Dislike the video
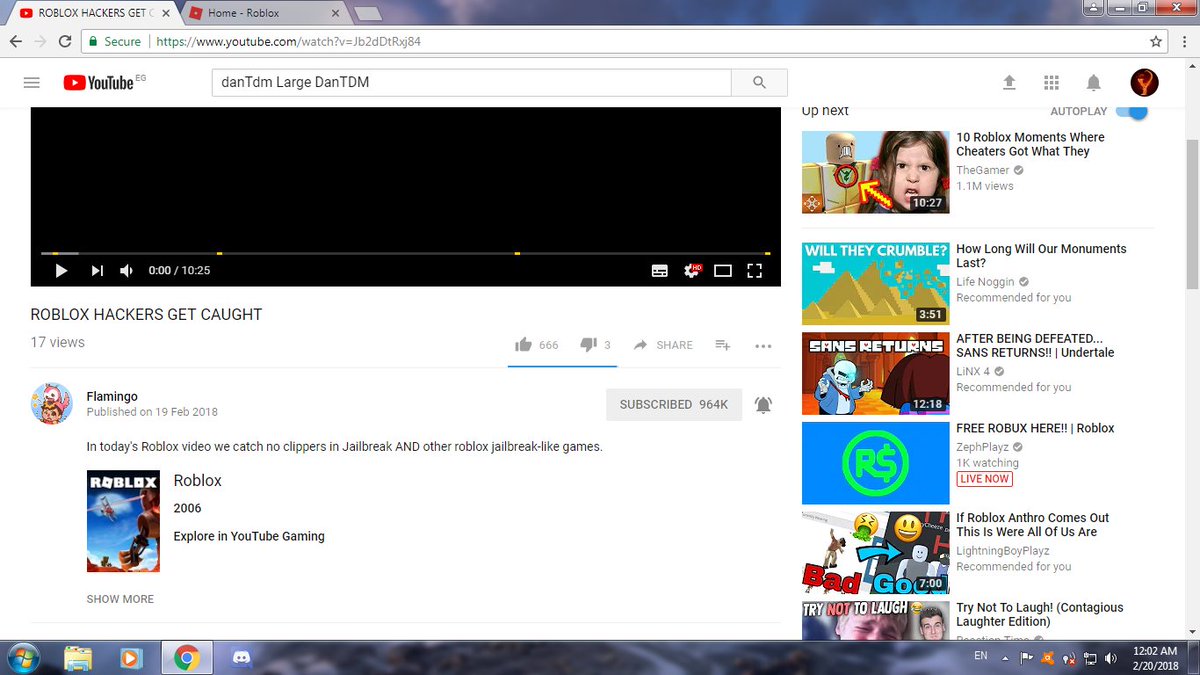The width and height of the screenshot is (1200, 675). (x=595, y=345)
